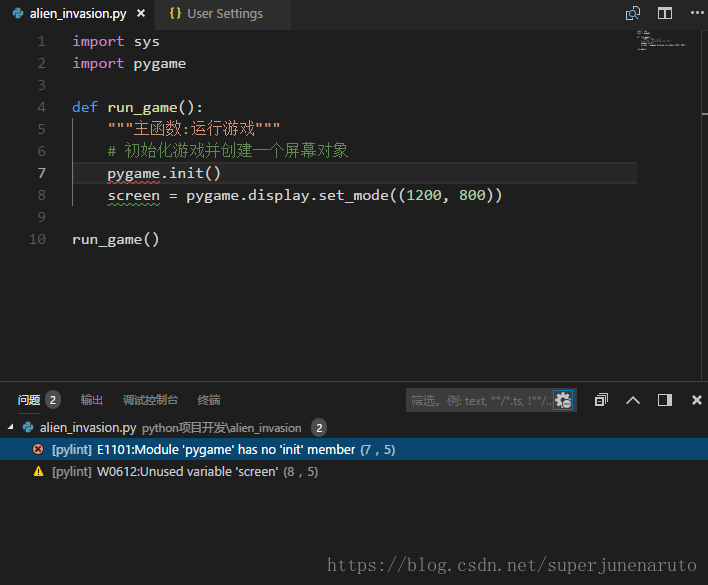The image size is (708, 585).
Task: Open the 终端 terminal tab
Action: tap(209, 400)
